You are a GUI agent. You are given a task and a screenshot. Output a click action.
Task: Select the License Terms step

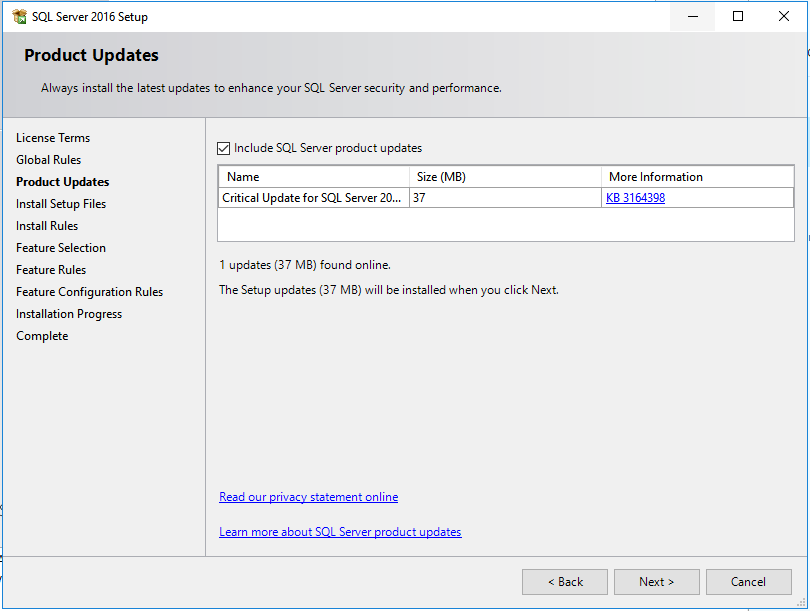point(53,137)
